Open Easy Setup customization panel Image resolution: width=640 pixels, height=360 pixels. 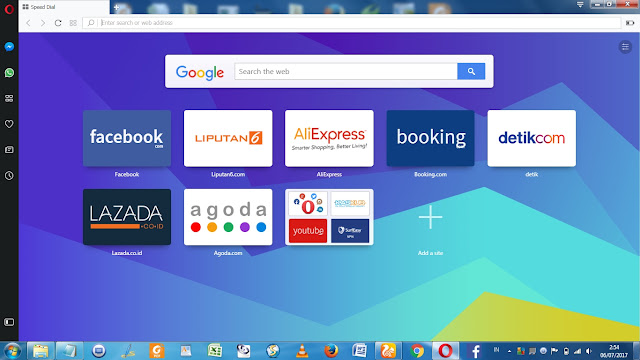coord(625,47)
